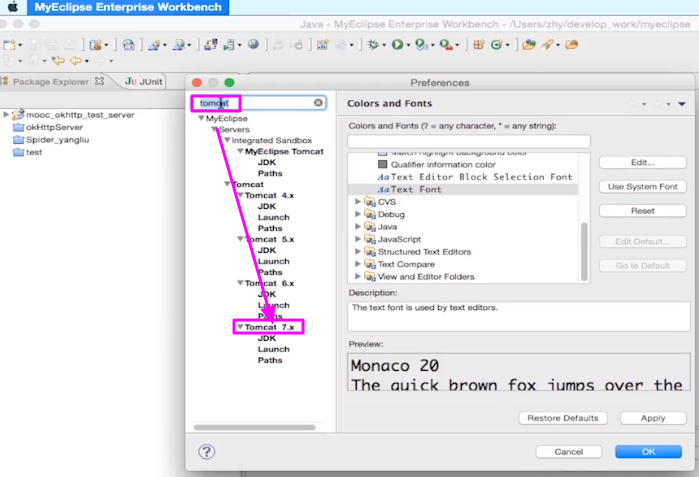This screenshot has width=699, height=477.
Task: Expand the Debug fonts category
Action: pyautogui.click(x=358, y=214)
